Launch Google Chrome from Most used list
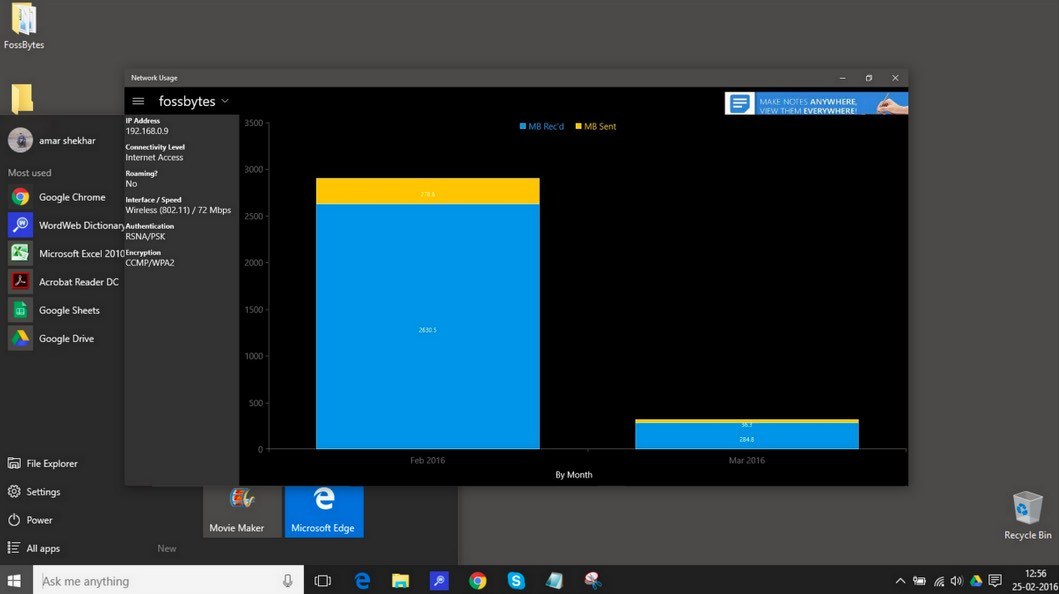Screen dimensions: 1059x594 point(71,197)
